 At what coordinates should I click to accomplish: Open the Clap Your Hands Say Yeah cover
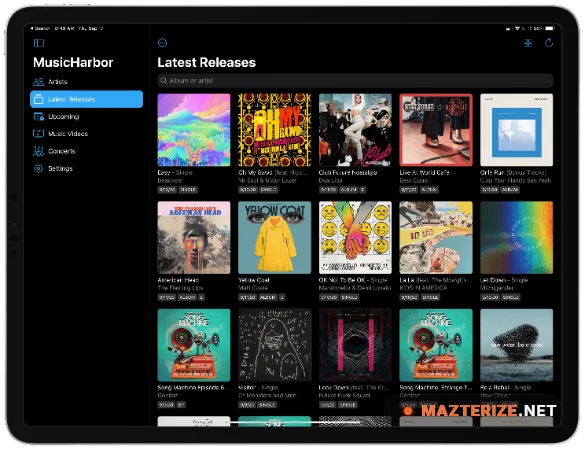(517, 130)
